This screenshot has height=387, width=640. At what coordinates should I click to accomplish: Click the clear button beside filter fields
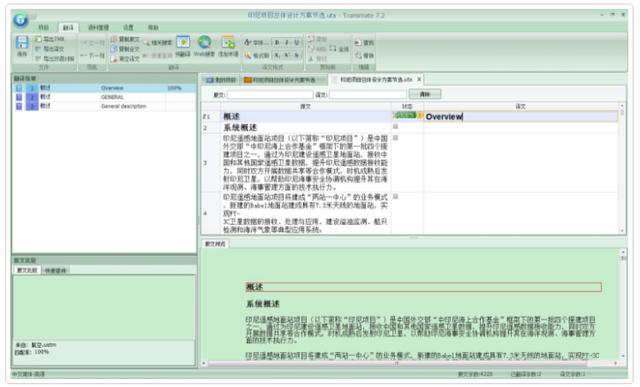pos(425,94)
